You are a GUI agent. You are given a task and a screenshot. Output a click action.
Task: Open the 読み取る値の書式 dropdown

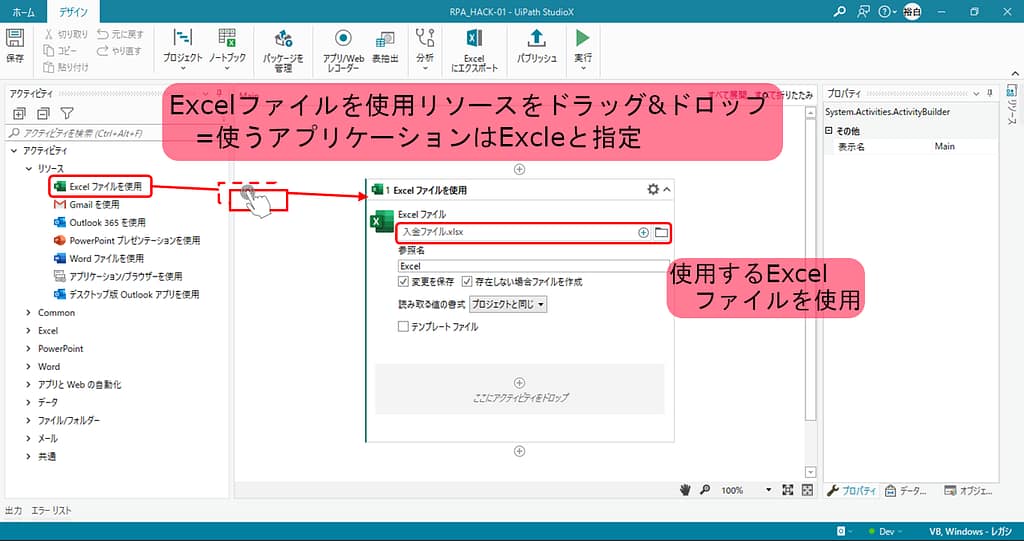[508, 304]
